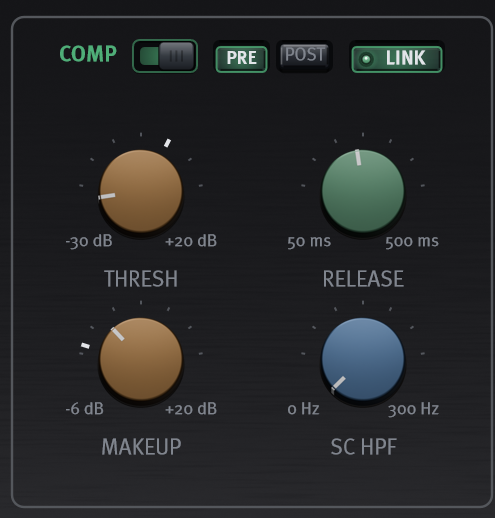Click the RELEASE label text
Image resolution: width=495 pixels, height=518 pixels.
[363, 279]
